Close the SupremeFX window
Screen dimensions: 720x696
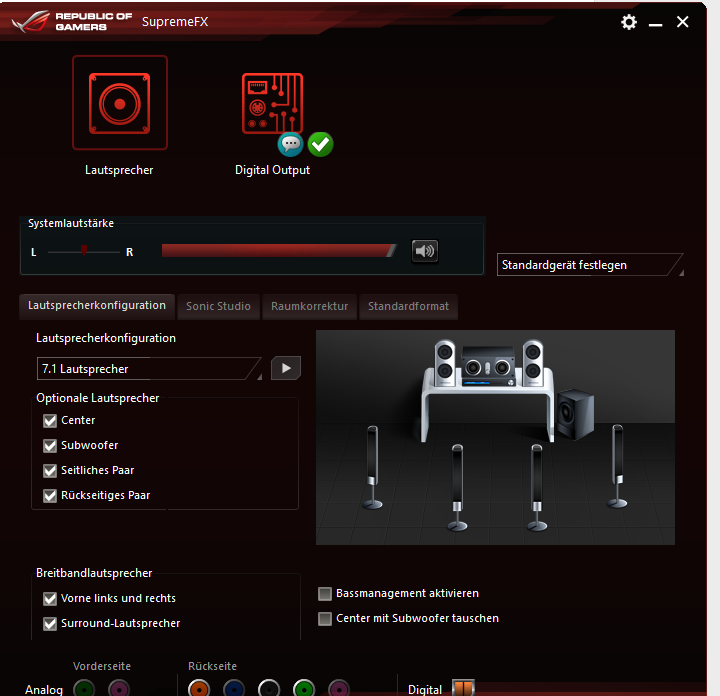click(x=682, y=22)
